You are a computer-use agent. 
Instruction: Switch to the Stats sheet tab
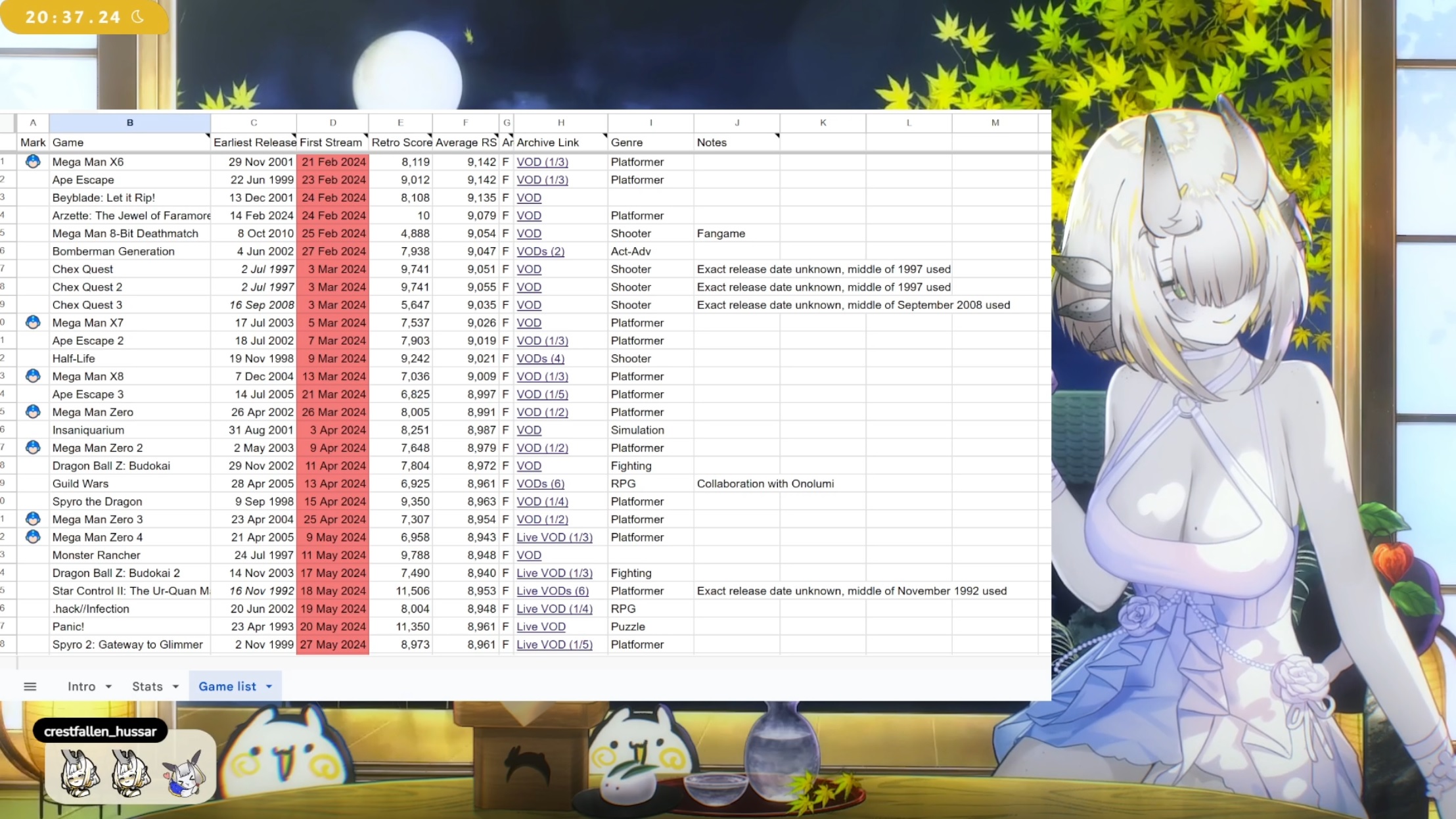tap(147, 686)
